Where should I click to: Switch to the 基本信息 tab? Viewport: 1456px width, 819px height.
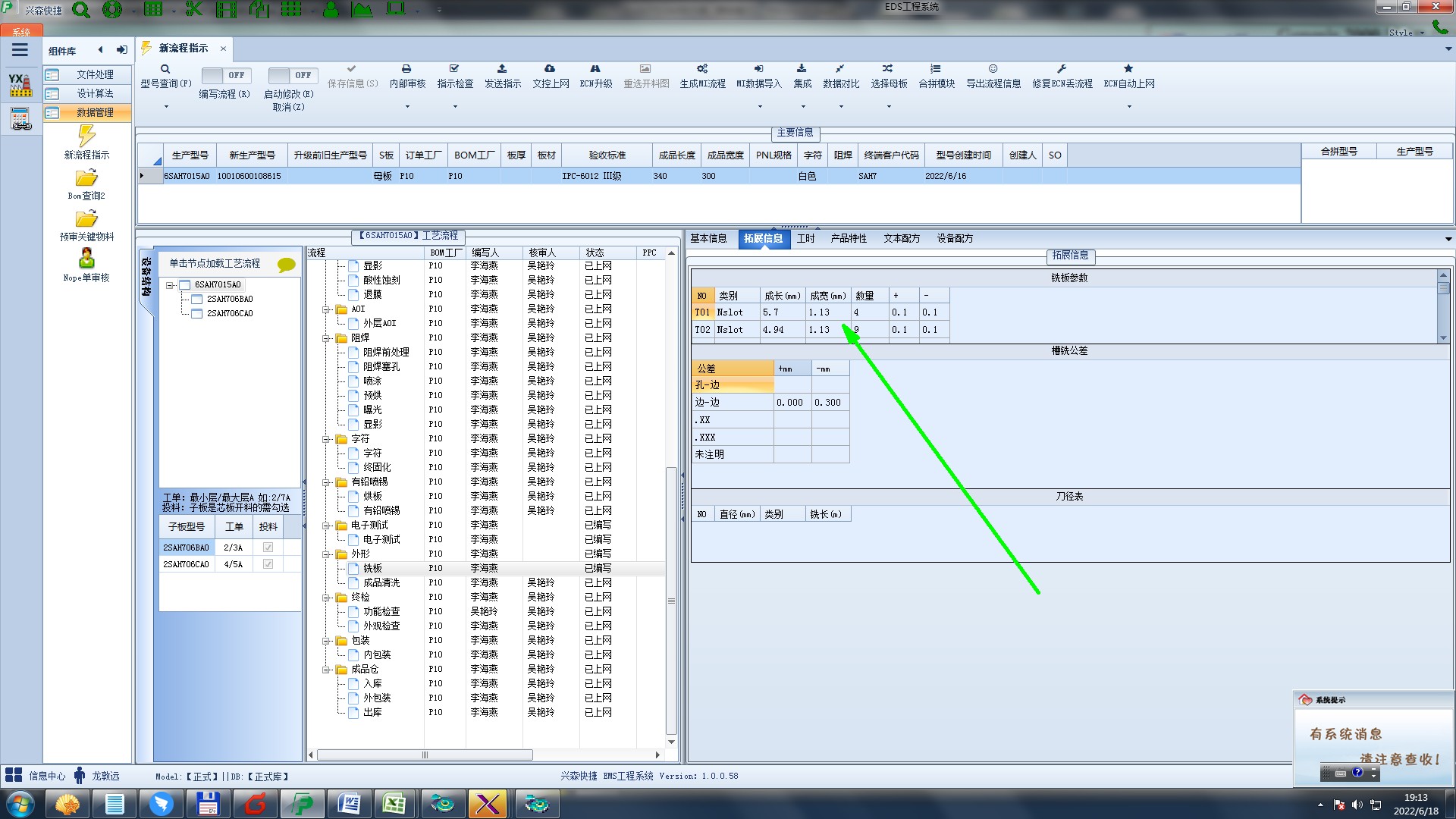coord(708,239)
